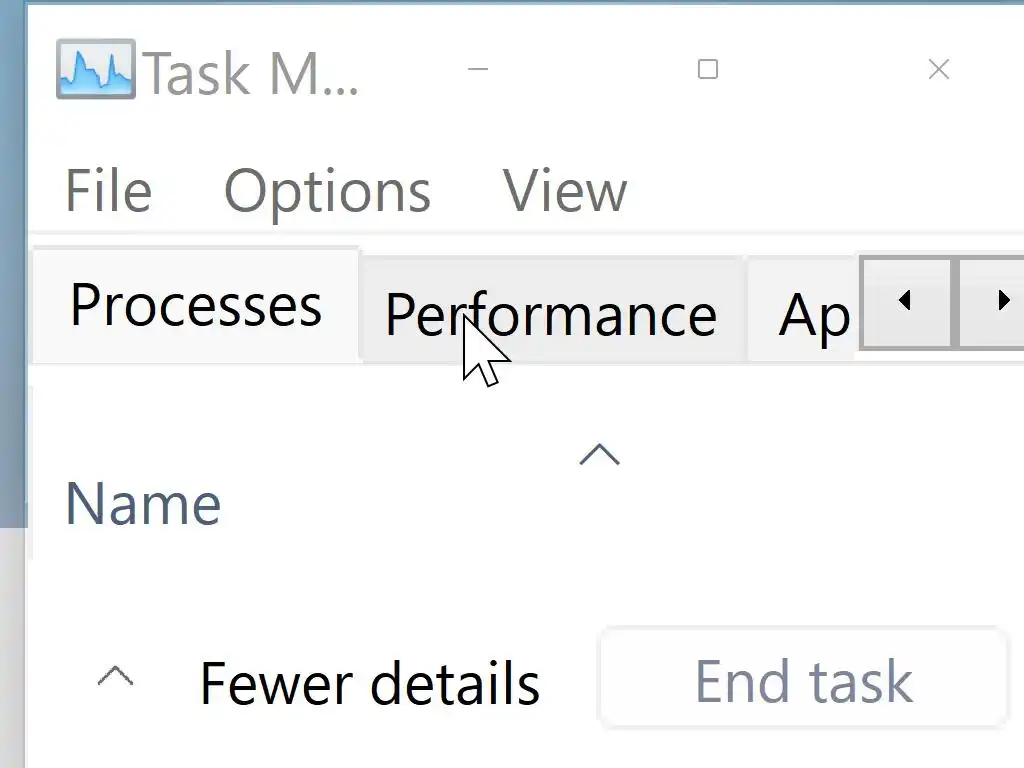Click the chevron beside Fewer details
This screenshot has width=1024, height=768.
pyautogui.click(x=115, y=677)
